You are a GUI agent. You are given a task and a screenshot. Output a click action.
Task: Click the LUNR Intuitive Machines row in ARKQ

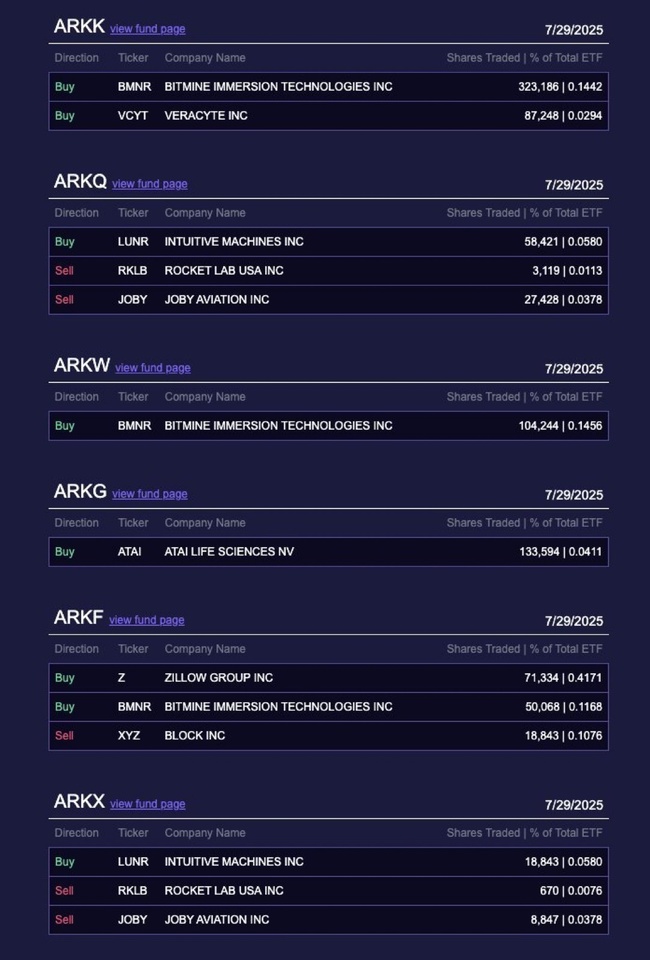point(329,242)
